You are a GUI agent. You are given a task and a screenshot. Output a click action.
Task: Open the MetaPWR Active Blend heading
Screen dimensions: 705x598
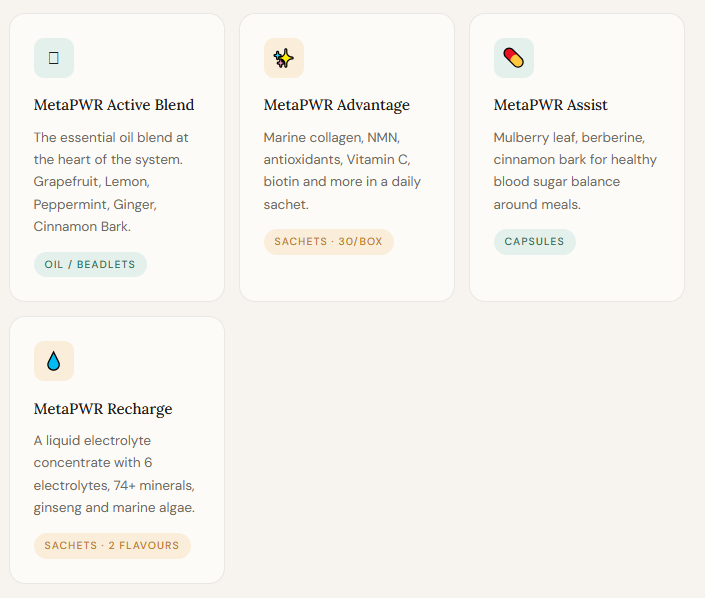tap(114, 105)
